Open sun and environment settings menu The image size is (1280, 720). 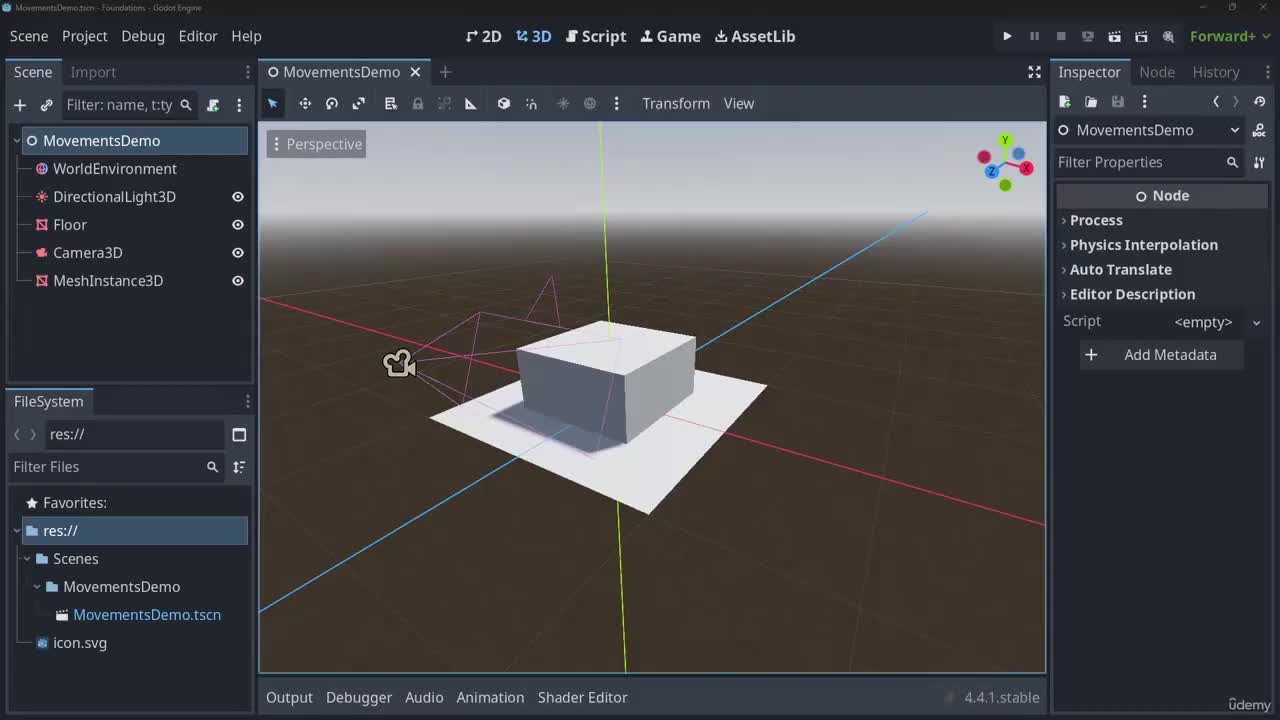(616, 103)
